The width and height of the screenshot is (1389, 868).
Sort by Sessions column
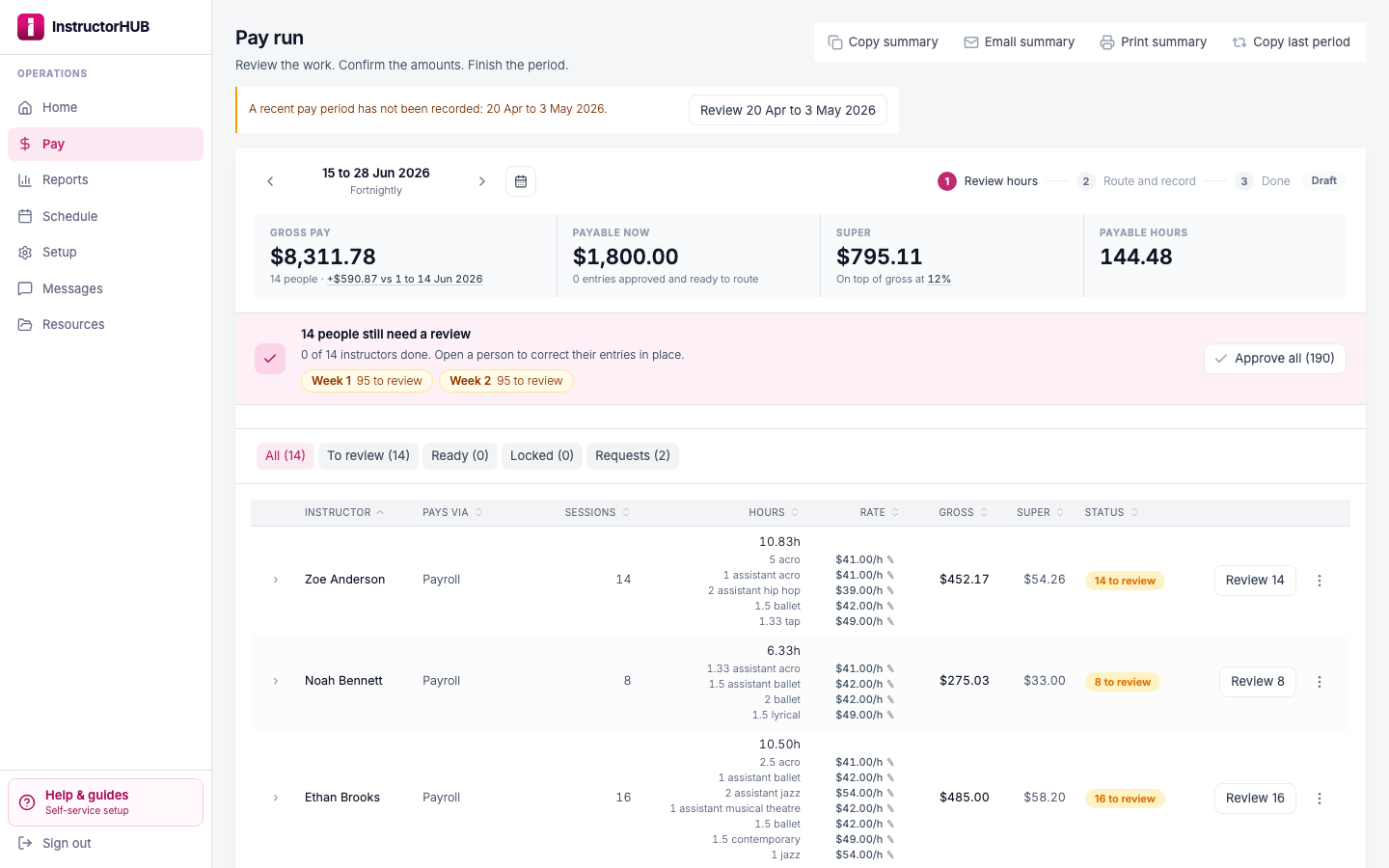pos(597,513)
